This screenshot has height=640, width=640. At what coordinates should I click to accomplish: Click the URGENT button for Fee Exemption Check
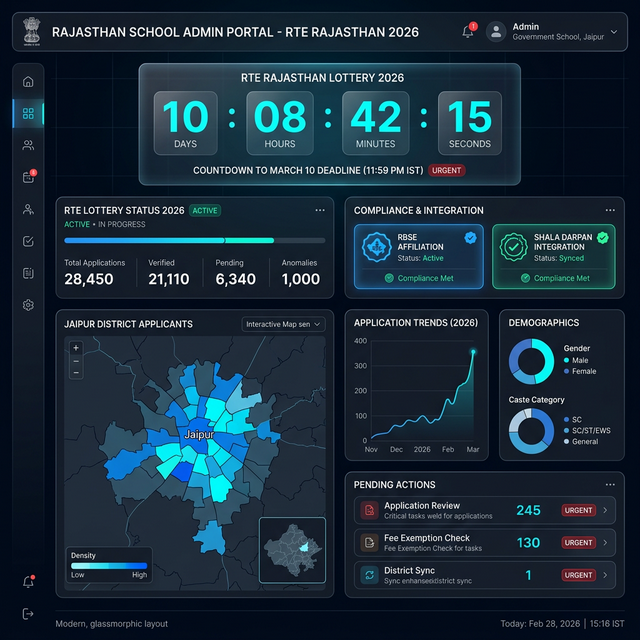tap(579, 542)
